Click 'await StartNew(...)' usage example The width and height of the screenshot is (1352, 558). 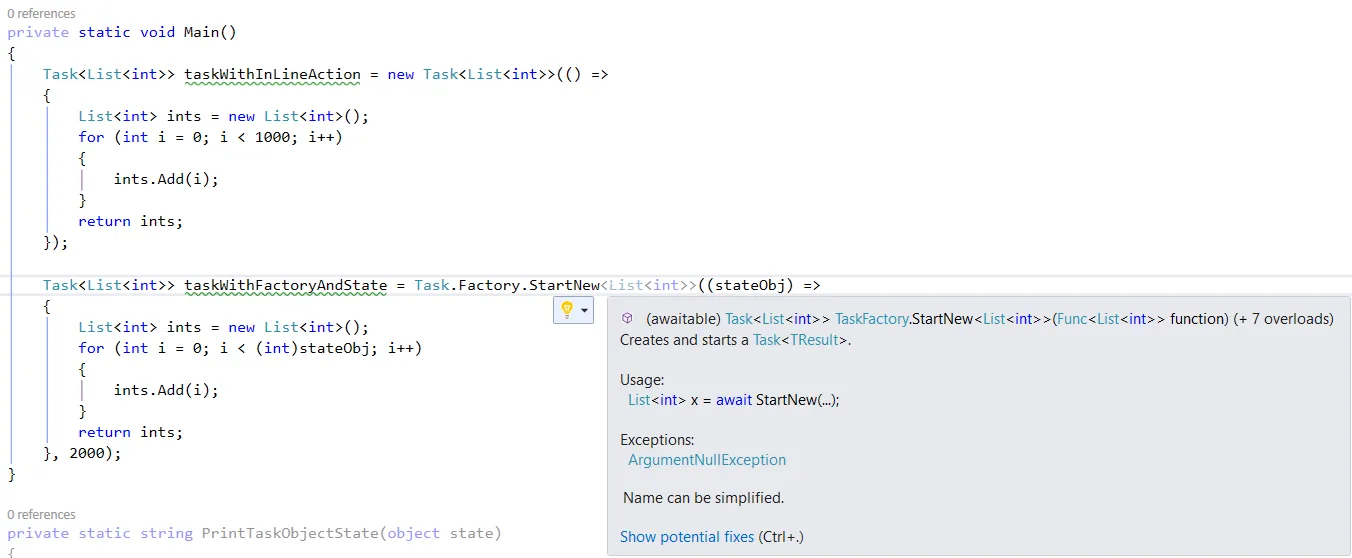(778, 400)
